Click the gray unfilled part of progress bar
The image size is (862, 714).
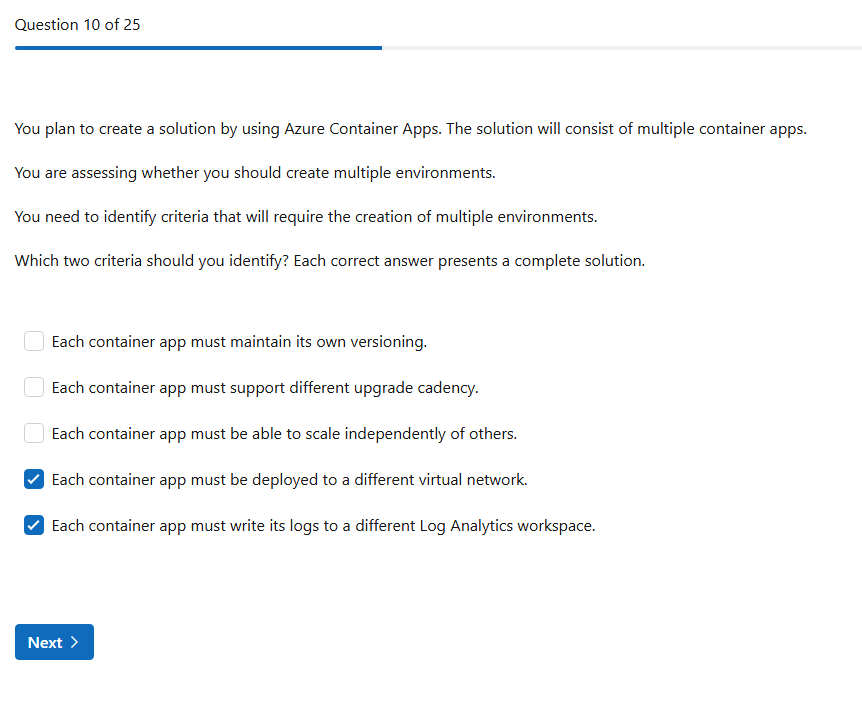[x=620, y=47]
